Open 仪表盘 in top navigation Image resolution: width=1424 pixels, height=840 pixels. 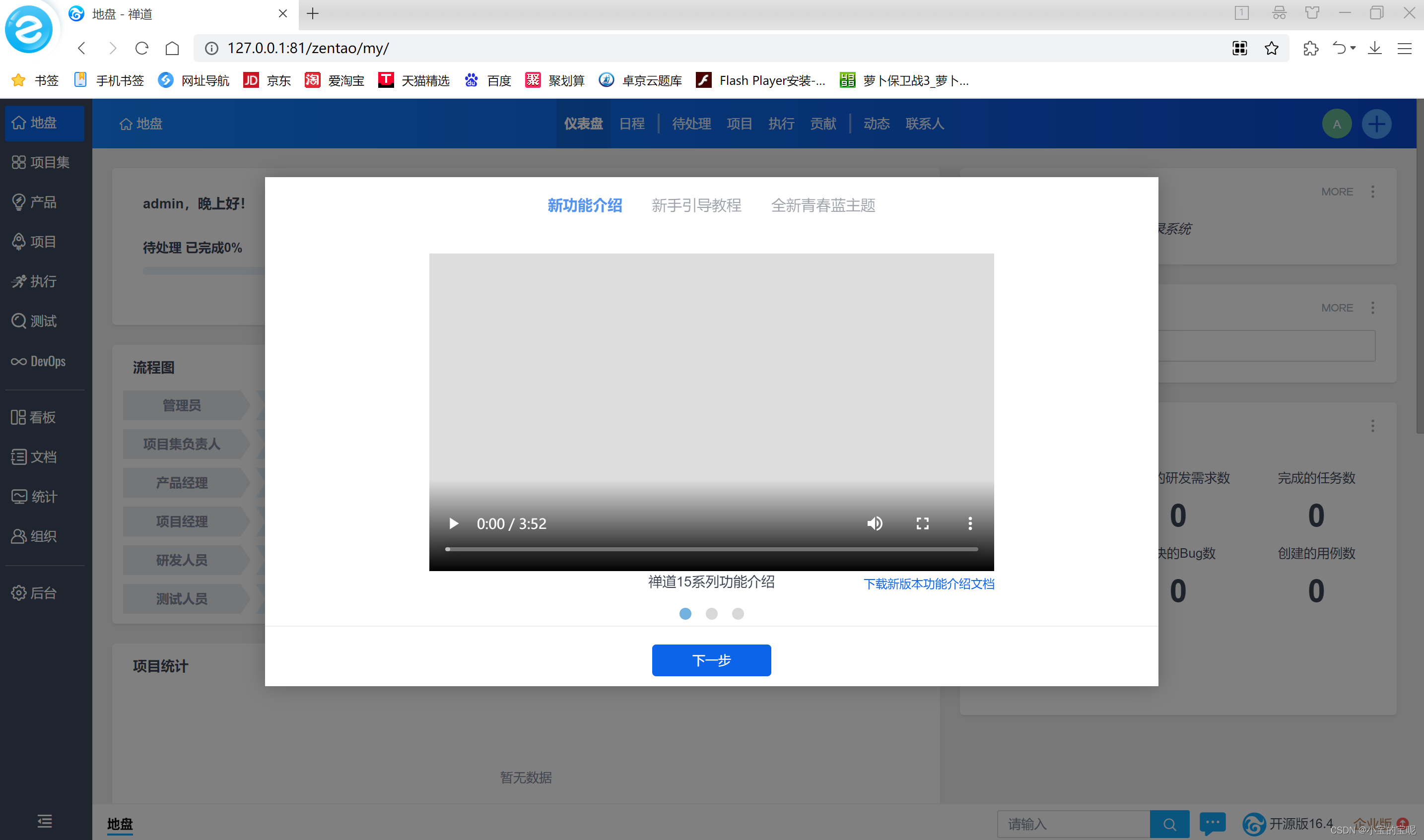583,124
